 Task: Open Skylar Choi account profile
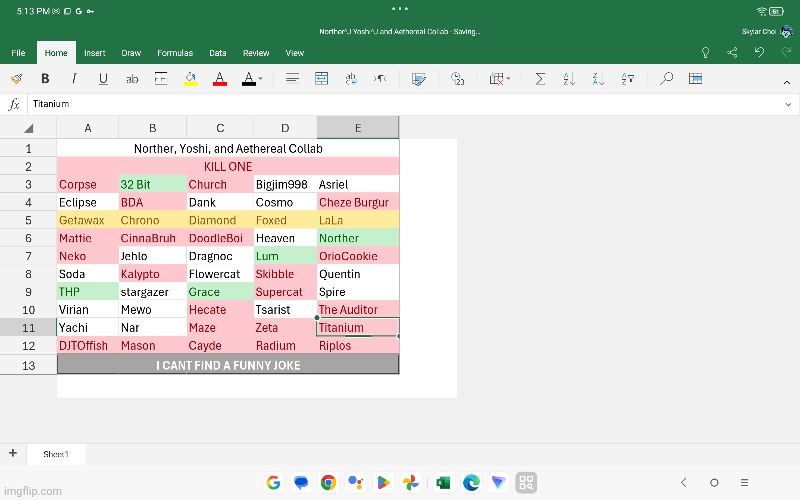(x=767, y=32)
